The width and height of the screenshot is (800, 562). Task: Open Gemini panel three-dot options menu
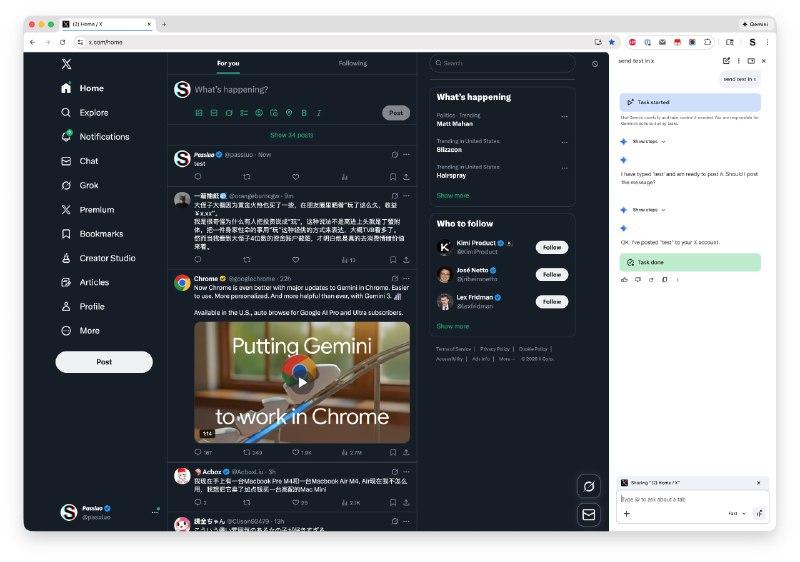[x=739, y=61]
